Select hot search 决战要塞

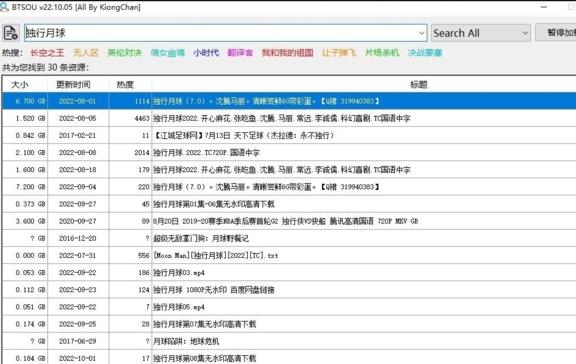pos(425,53)
